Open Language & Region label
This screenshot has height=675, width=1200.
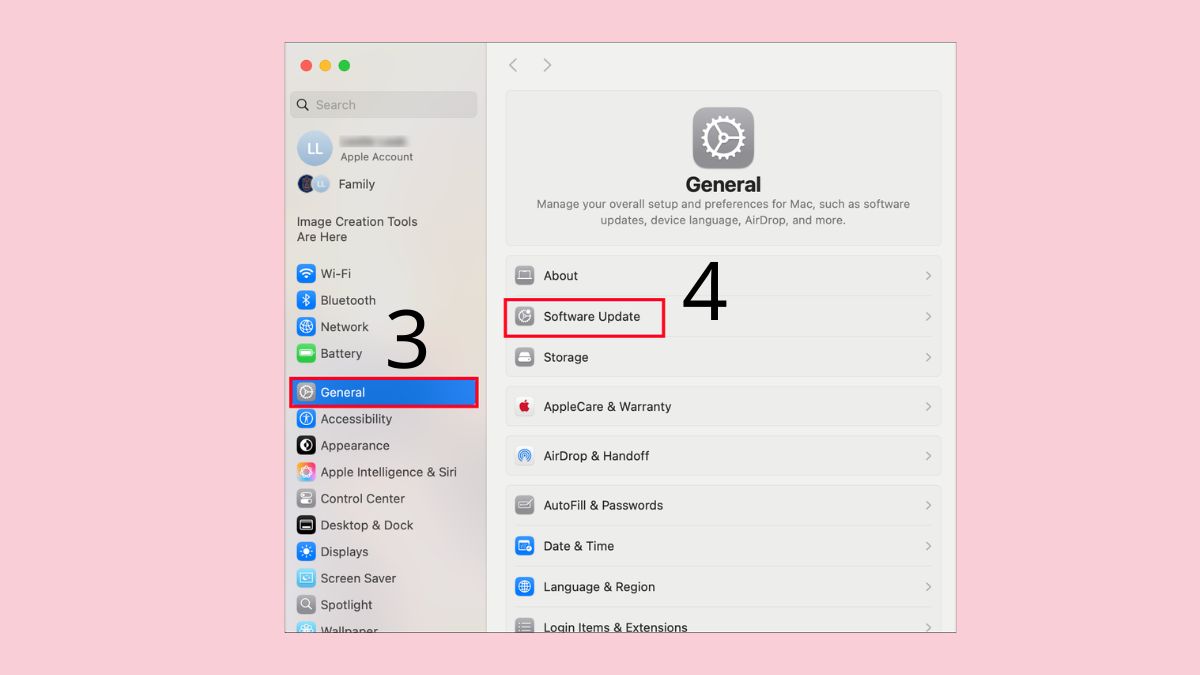click(x=599, y=587)
